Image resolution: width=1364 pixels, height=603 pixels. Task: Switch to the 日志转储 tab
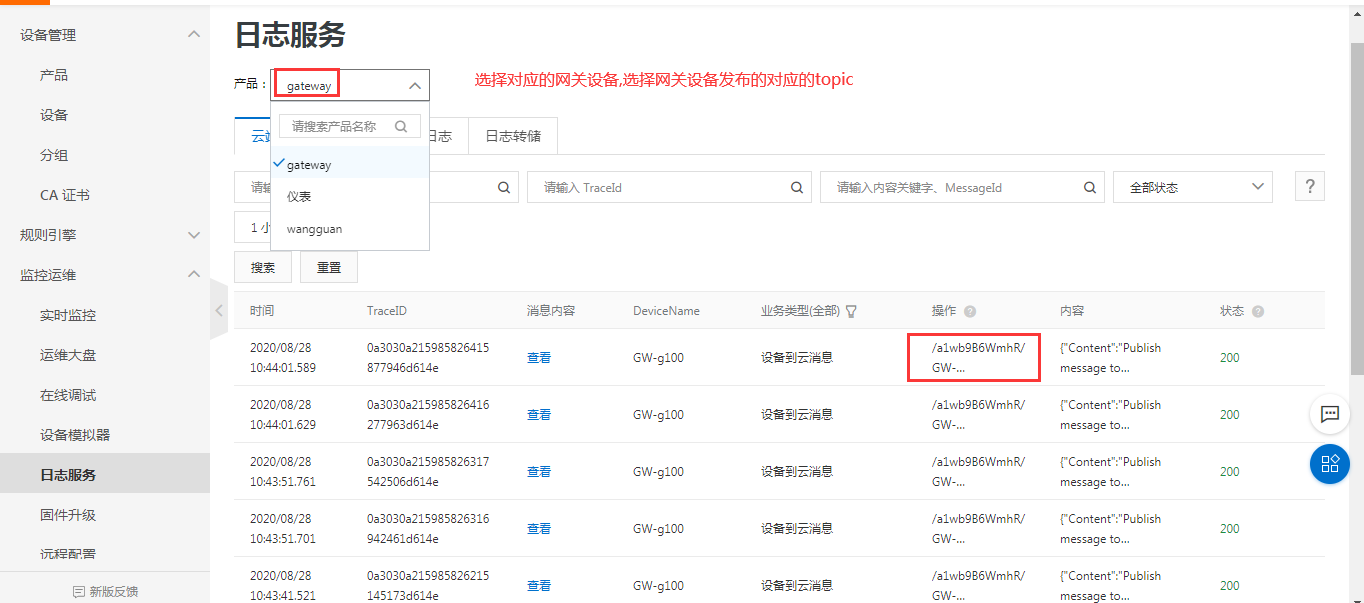point(513,136)
